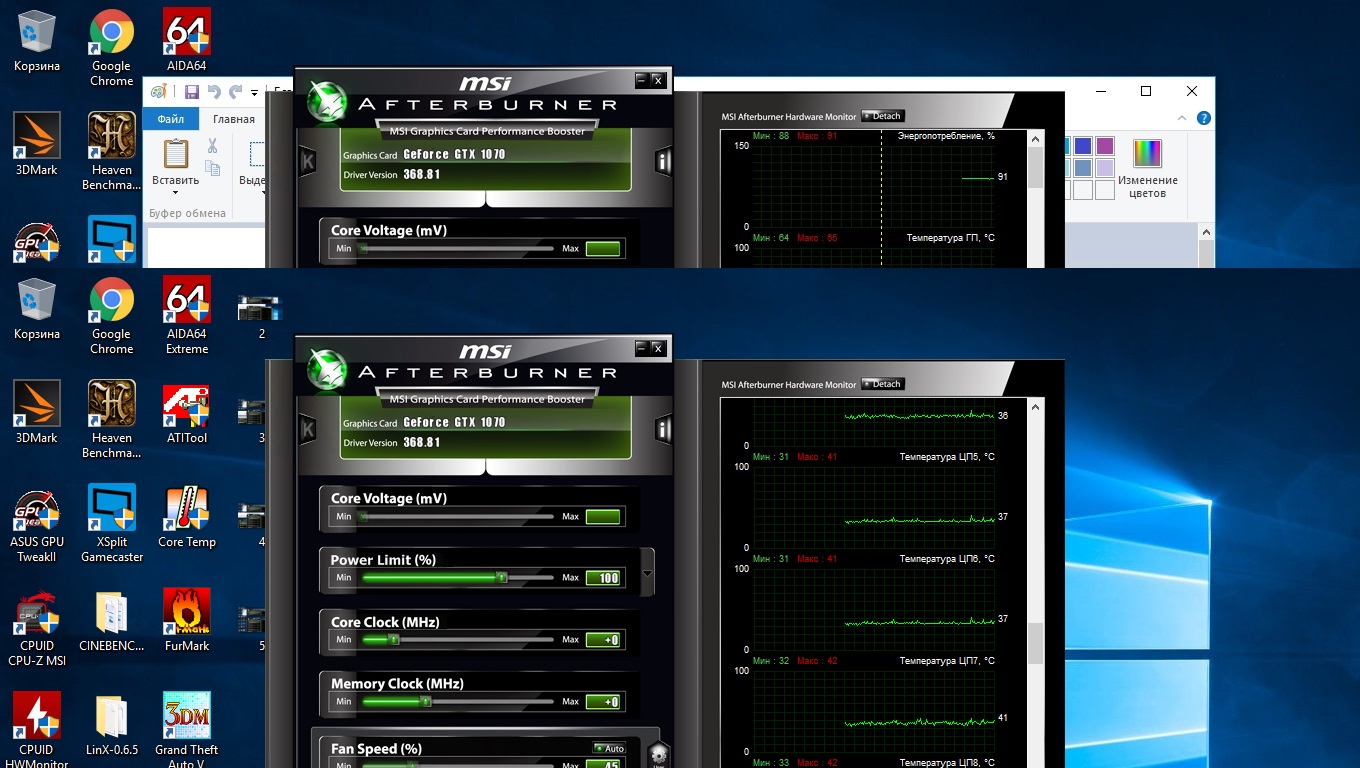This screenshot has width=1360, height=768.
Task: Click the Paint canvas vertical scrollbar up arrow
Action: 1206,233
